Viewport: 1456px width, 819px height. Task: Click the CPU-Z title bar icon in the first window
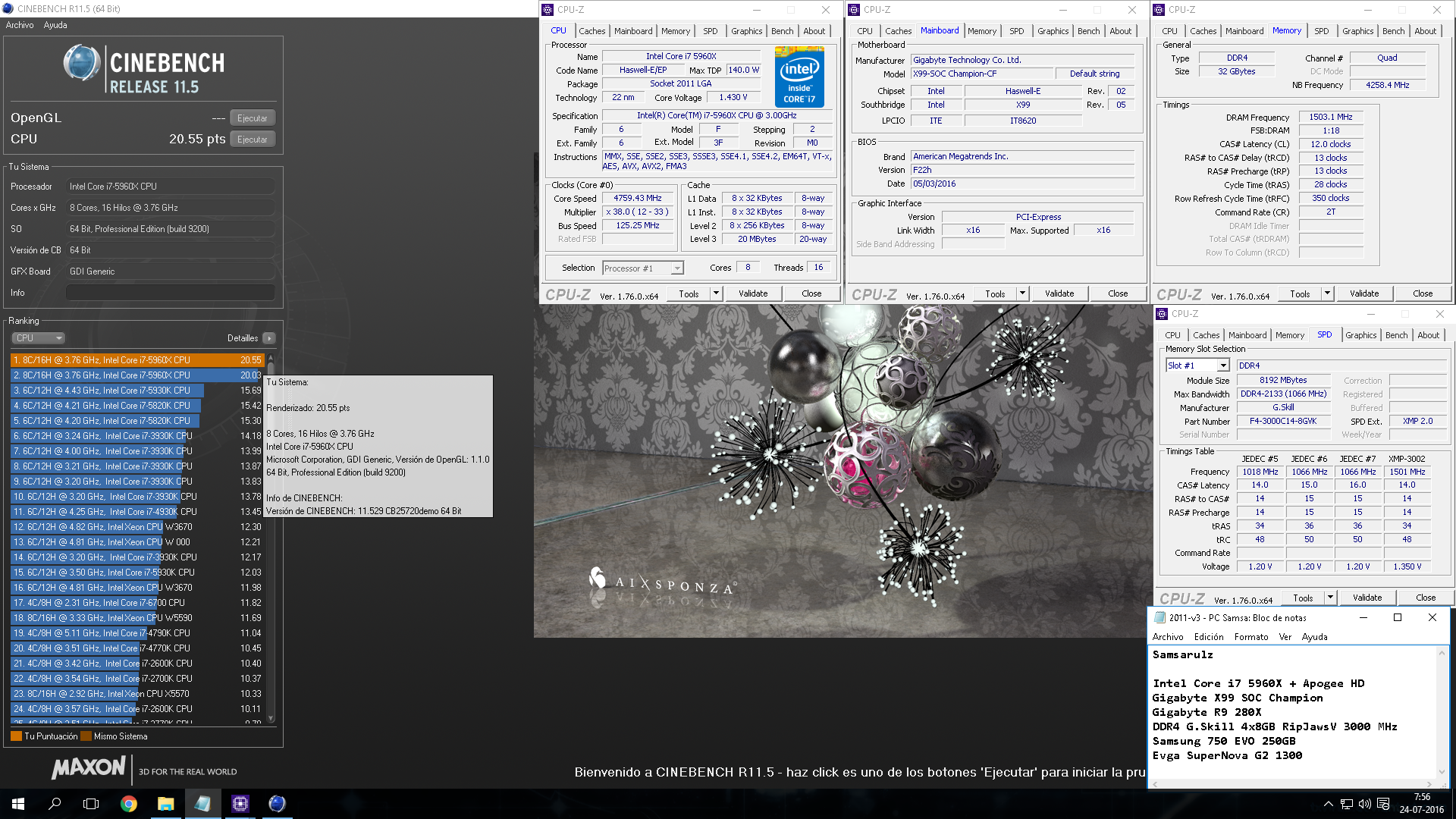tap(548, 10)
